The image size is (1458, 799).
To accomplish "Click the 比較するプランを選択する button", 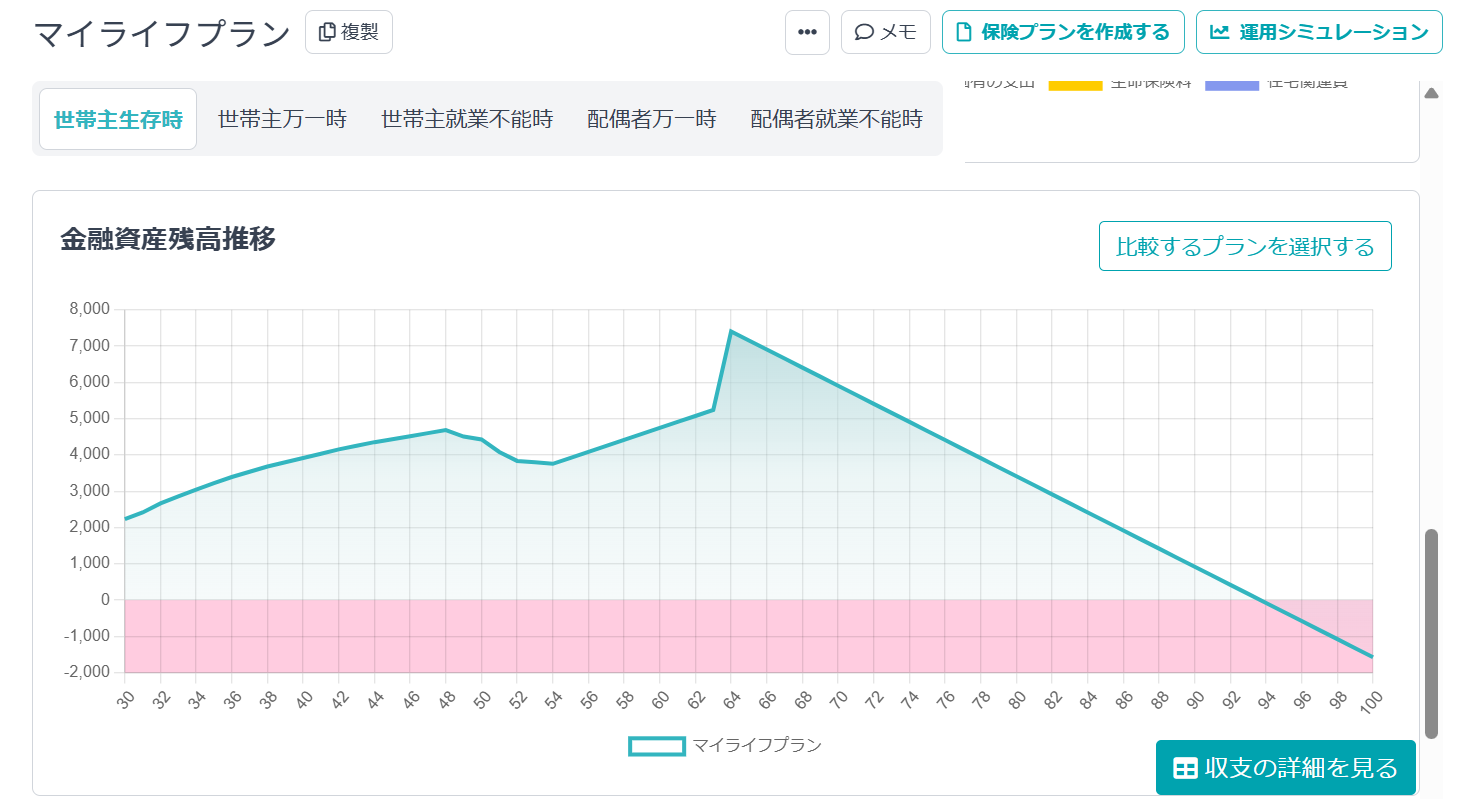I will (x=1245, y=245).
